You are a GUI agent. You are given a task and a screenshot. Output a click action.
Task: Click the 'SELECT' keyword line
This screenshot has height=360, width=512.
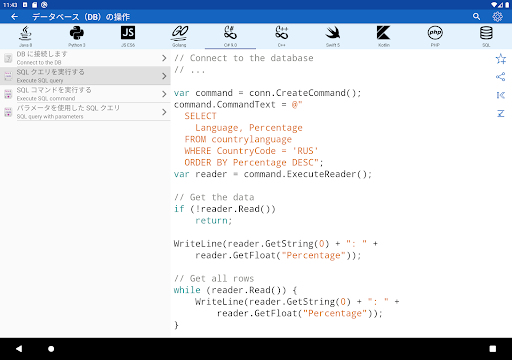200,116
